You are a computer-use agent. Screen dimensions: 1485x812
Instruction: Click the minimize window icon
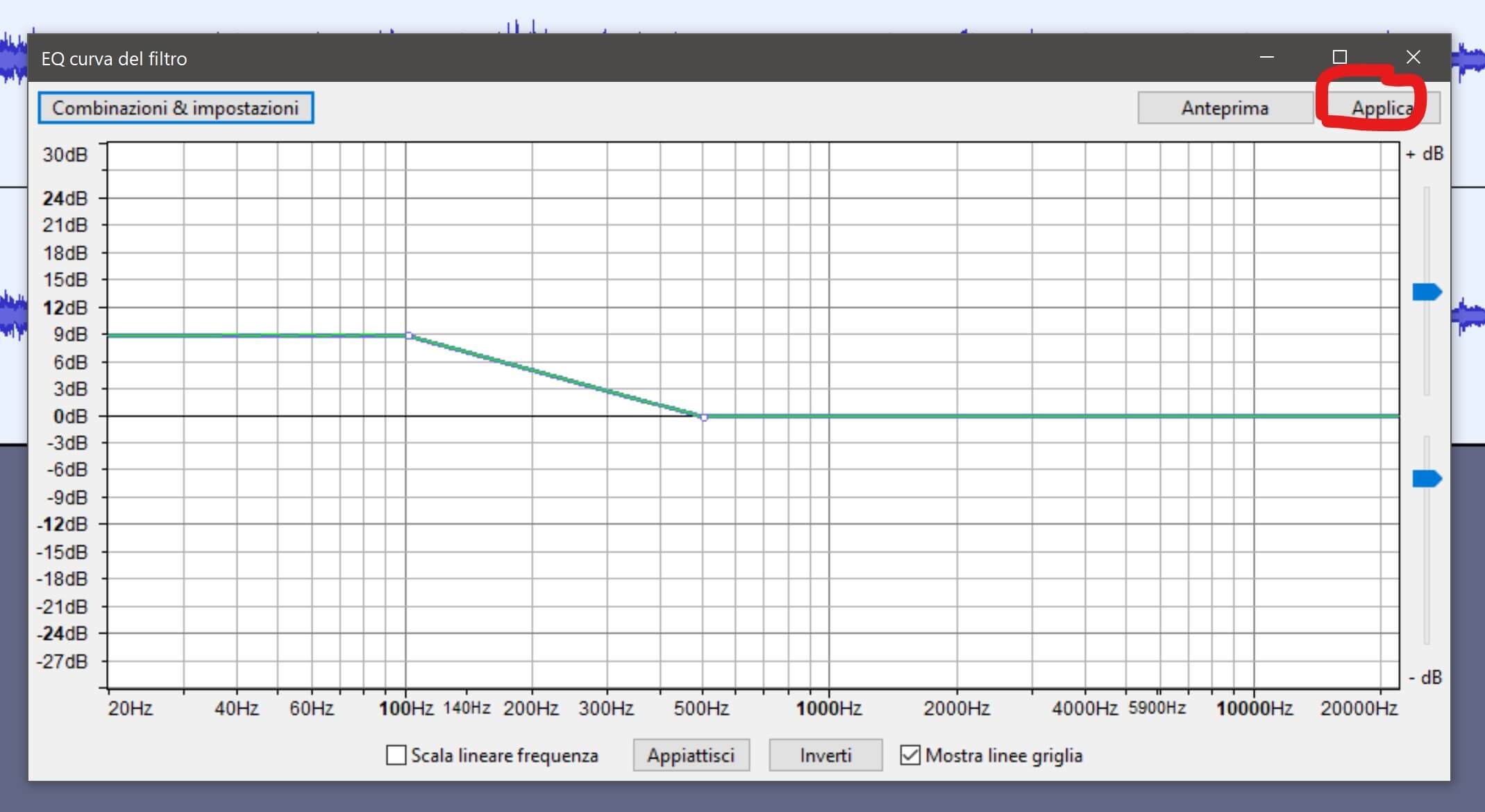[1267, 57]
